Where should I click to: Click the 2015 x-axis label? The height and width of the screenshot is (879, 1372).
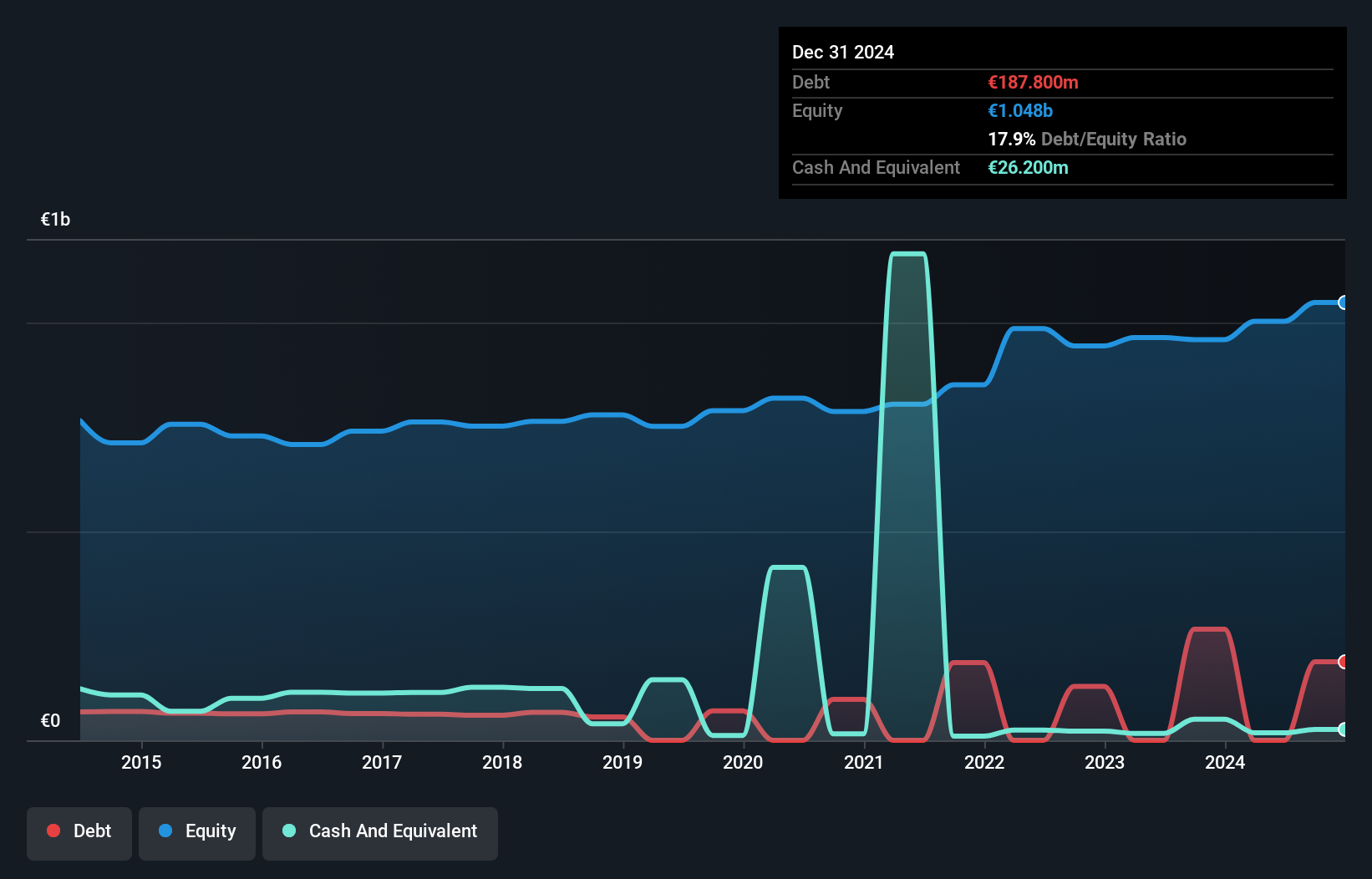pyautogui.click(x=141, y=762)
